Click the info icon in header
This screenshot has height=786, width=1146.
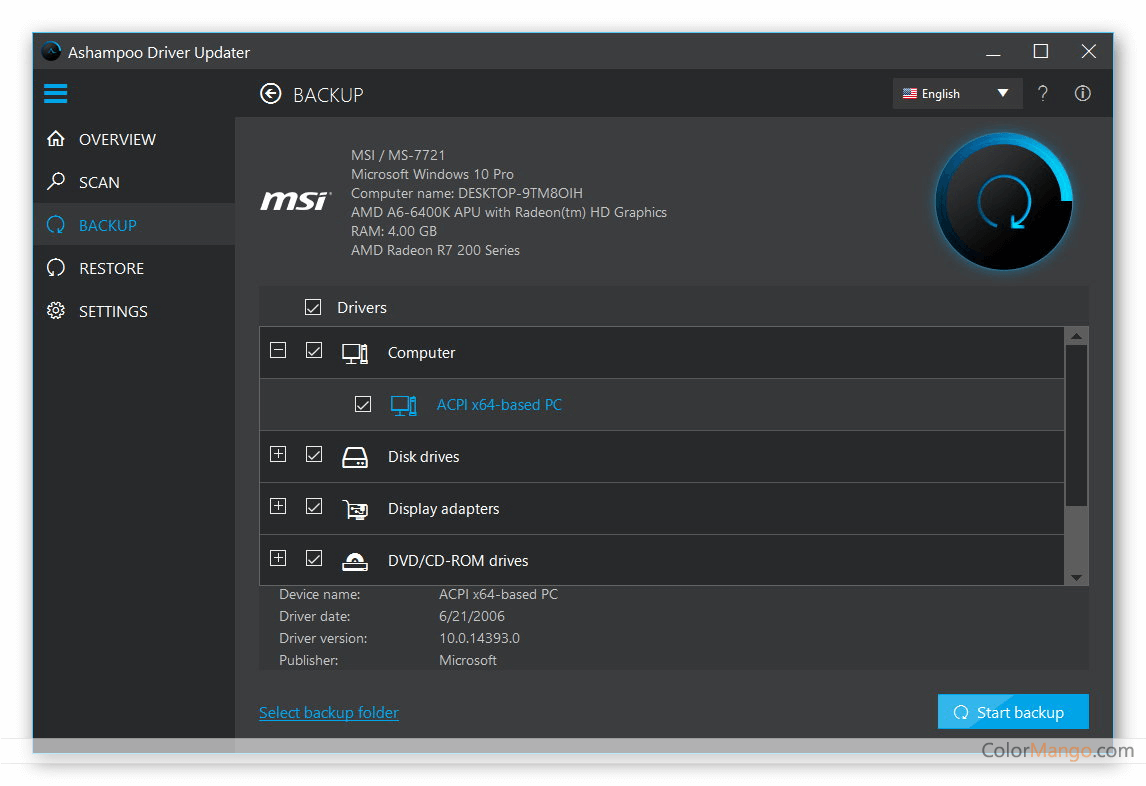pos(1082,93)
